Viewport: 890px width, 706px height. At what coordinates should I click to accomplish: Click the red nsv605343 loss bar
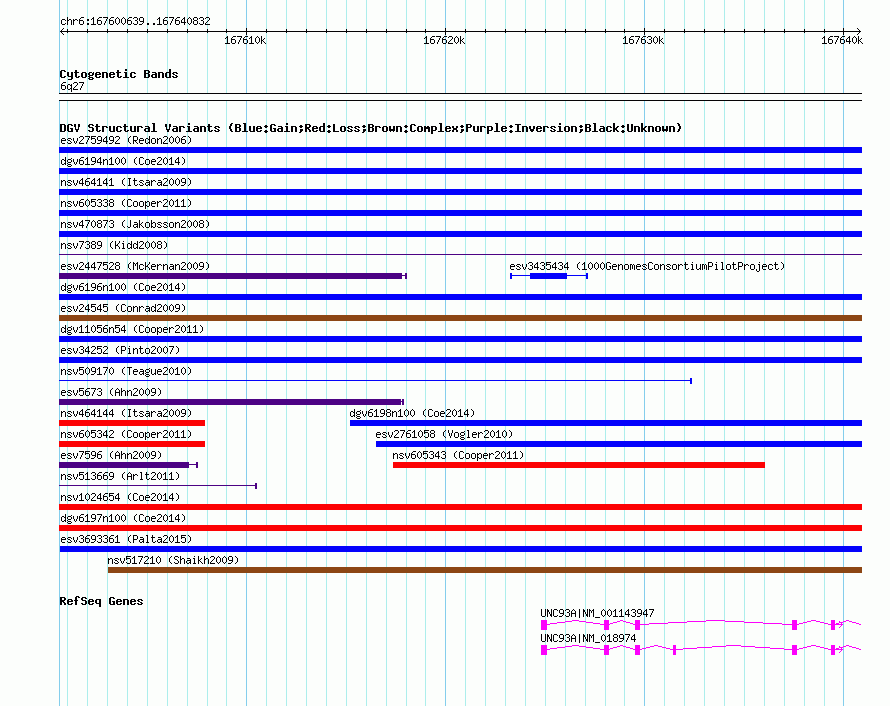tap(579, 465)
